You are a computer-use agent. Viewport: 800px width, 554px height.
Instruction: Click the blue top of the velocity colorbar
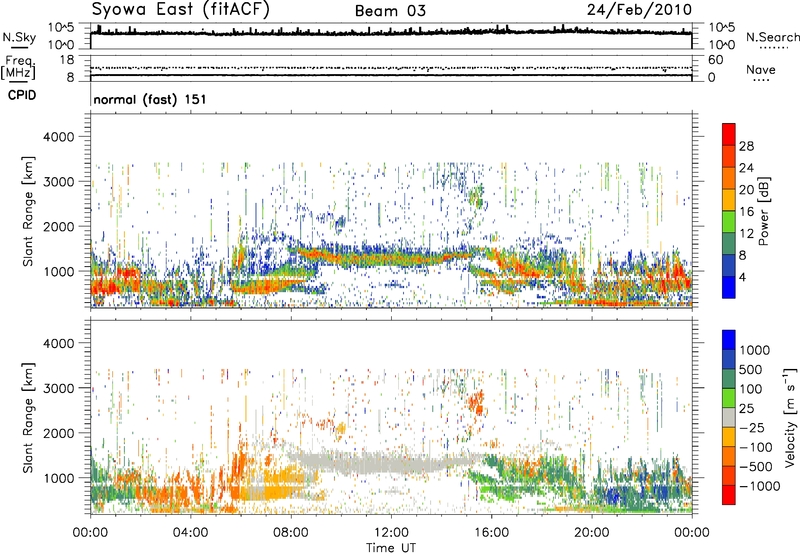(729, 340)
